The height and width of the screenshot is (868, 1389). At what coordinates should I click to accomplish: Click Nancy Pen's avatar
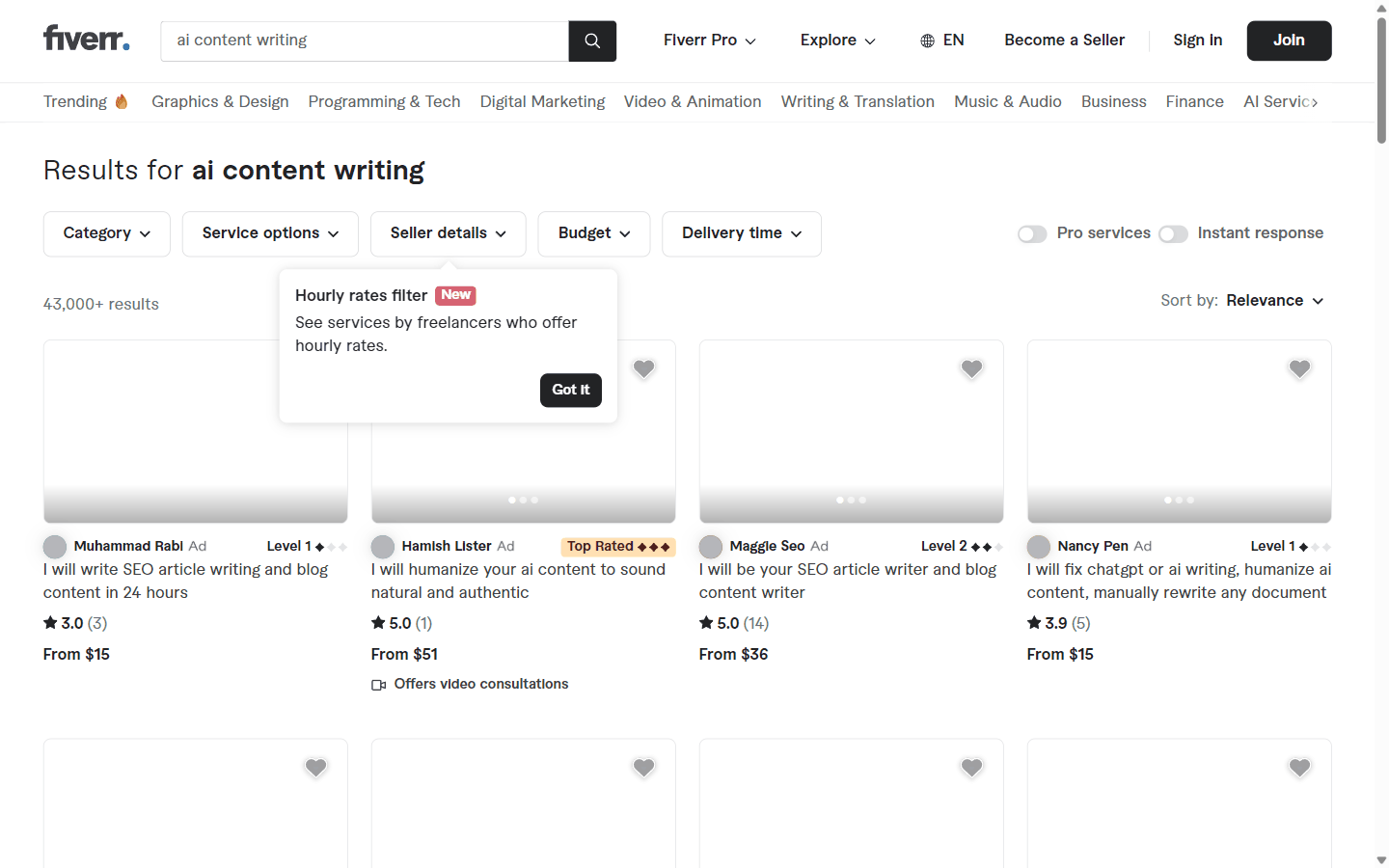[x=1039, y=547]
